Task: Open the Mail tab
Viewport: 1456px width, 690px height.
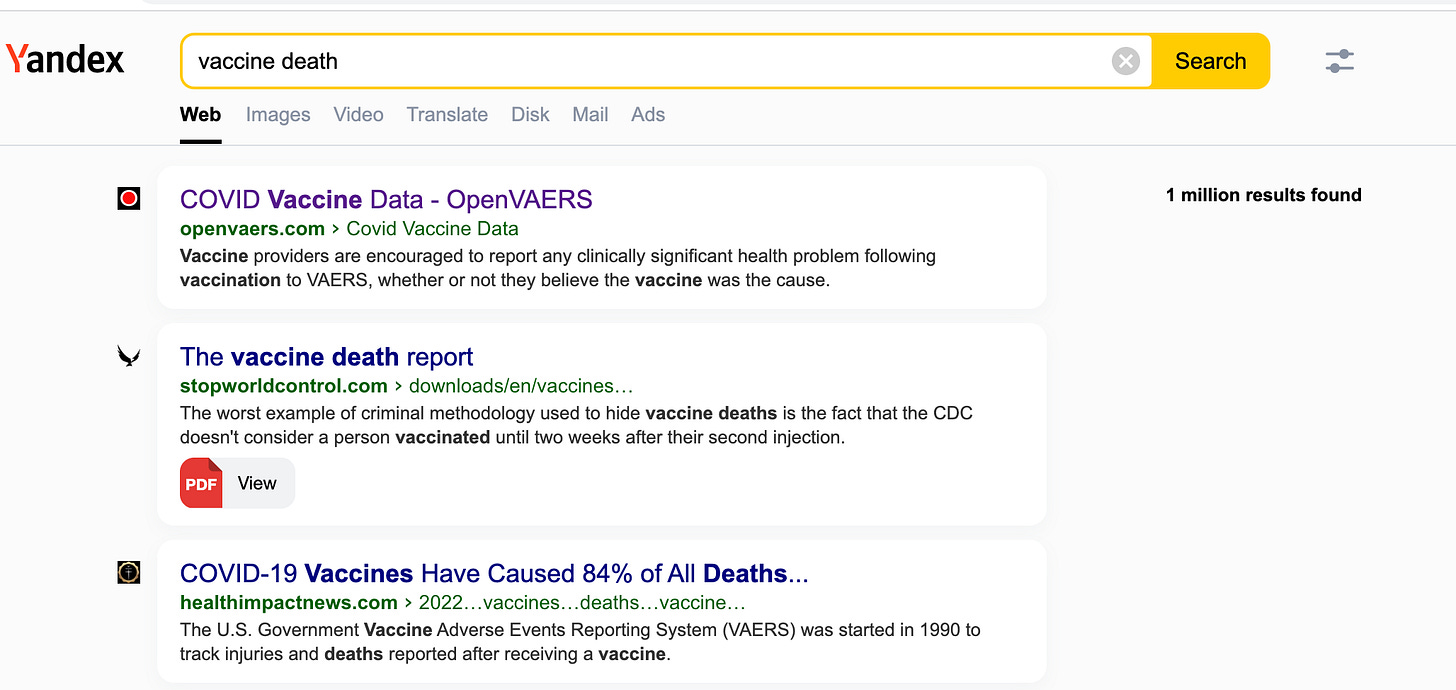Action: 590,115
